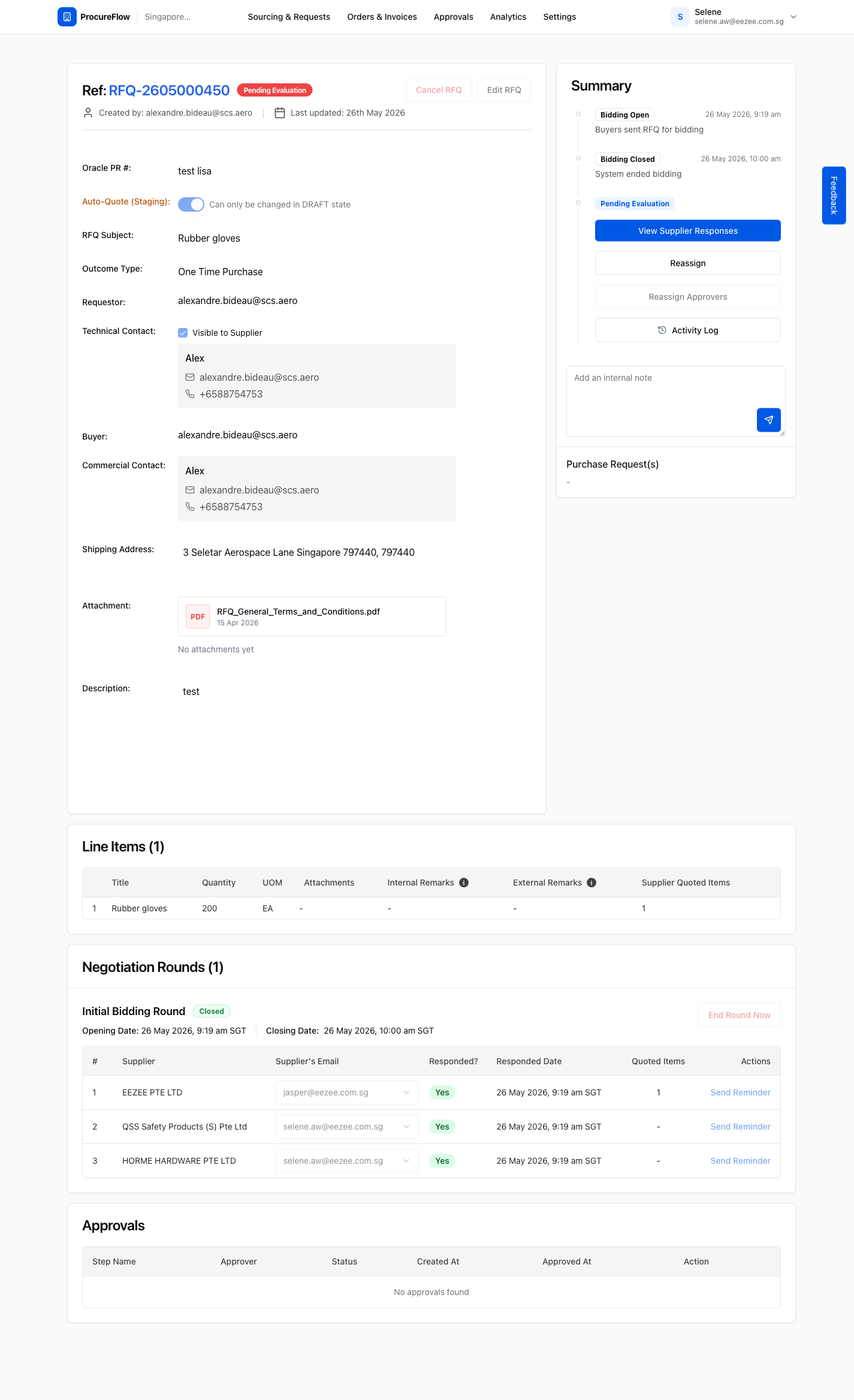Uncheck the Visible to Supplier checkbox
This screenshot has height=1400, width=854.
183,333
